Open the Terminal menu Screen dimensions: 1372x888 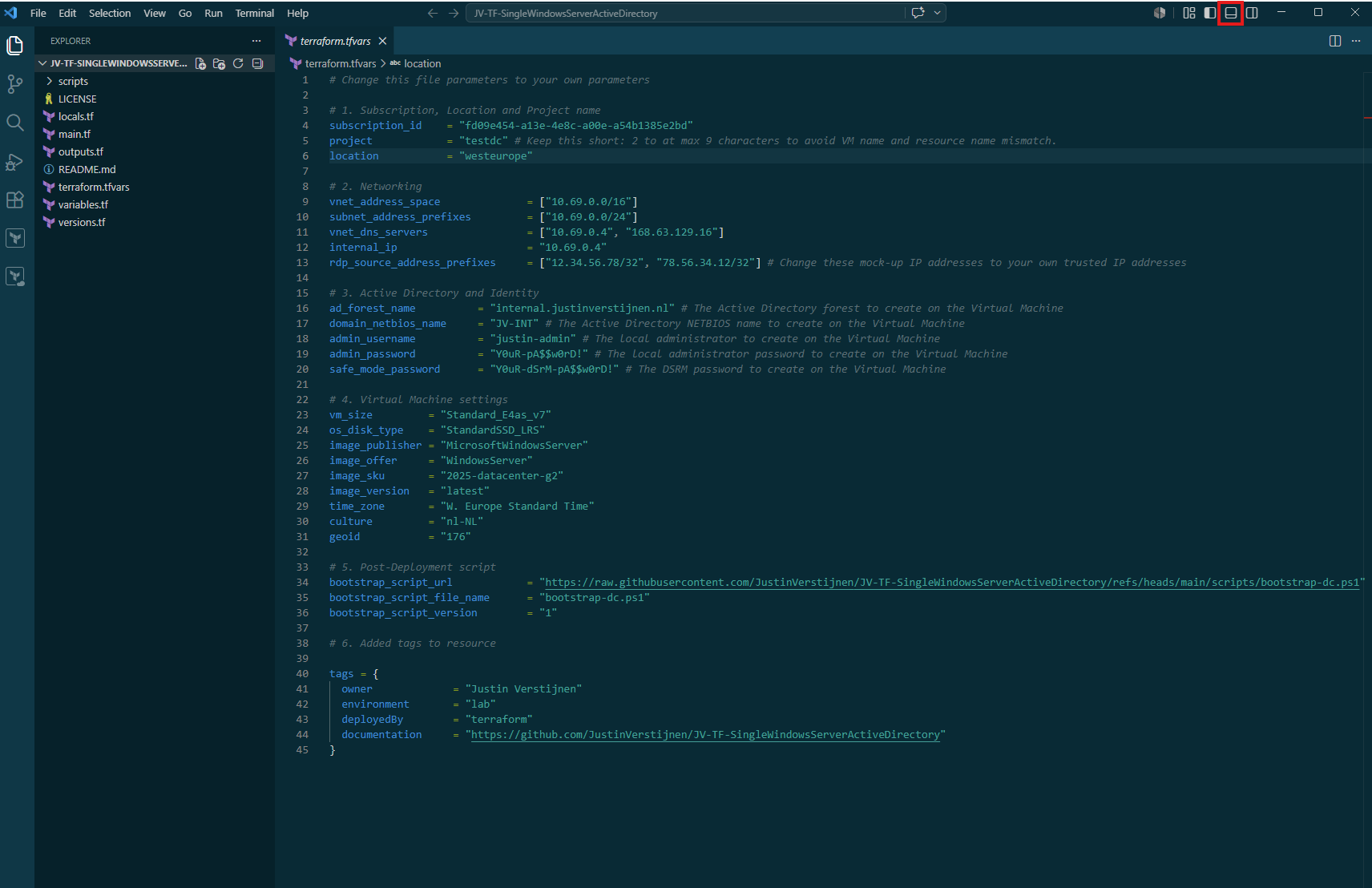(x=255, y=13)
